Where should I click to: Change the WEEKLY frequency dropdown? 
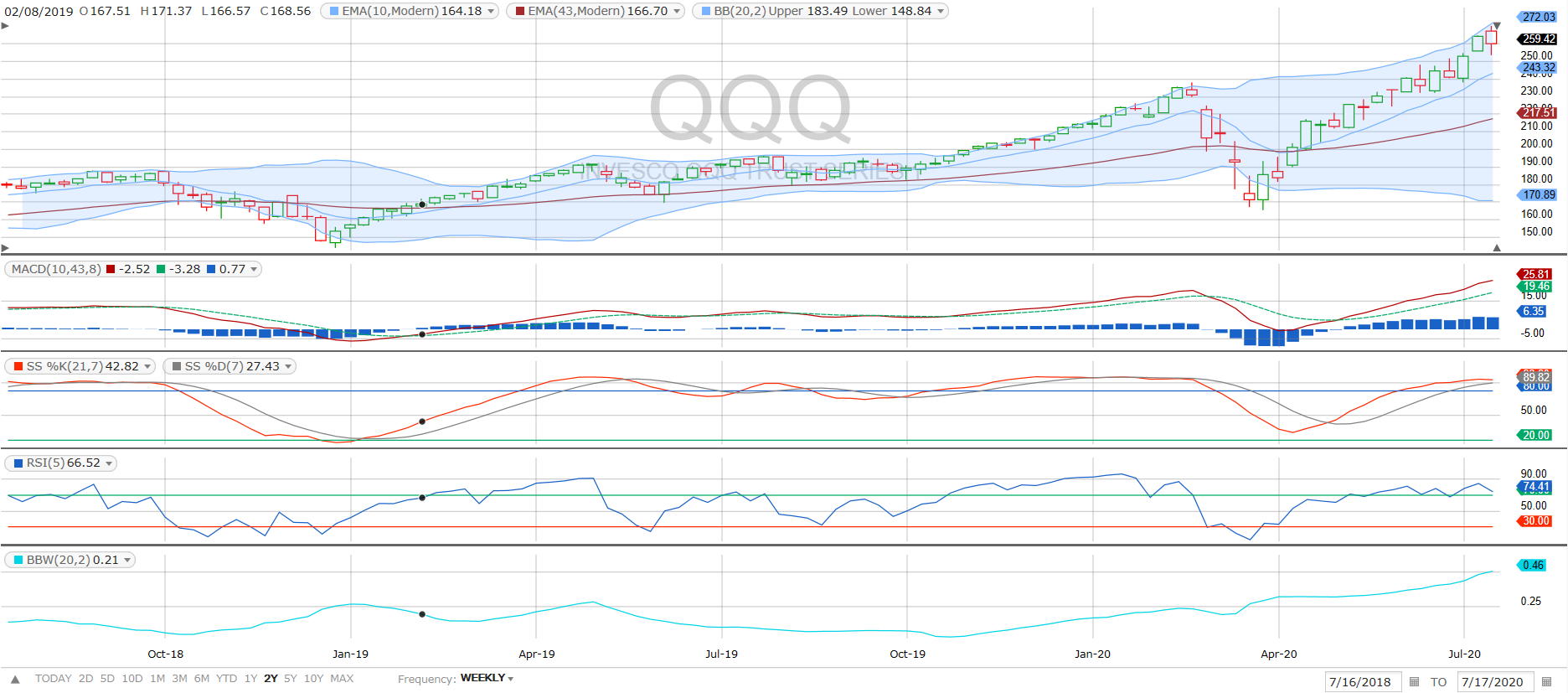487,678
